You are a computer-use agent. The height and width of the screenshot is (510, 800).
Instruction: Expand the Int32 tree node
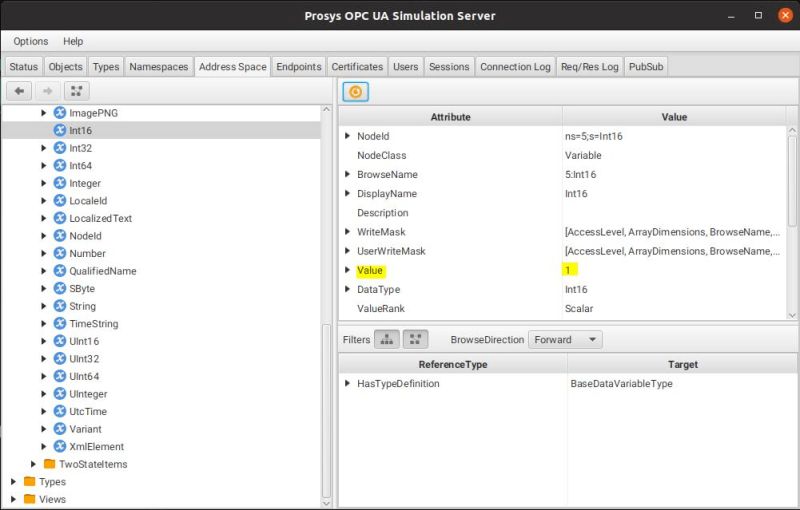pyautogui.click(x=44, y=148)
